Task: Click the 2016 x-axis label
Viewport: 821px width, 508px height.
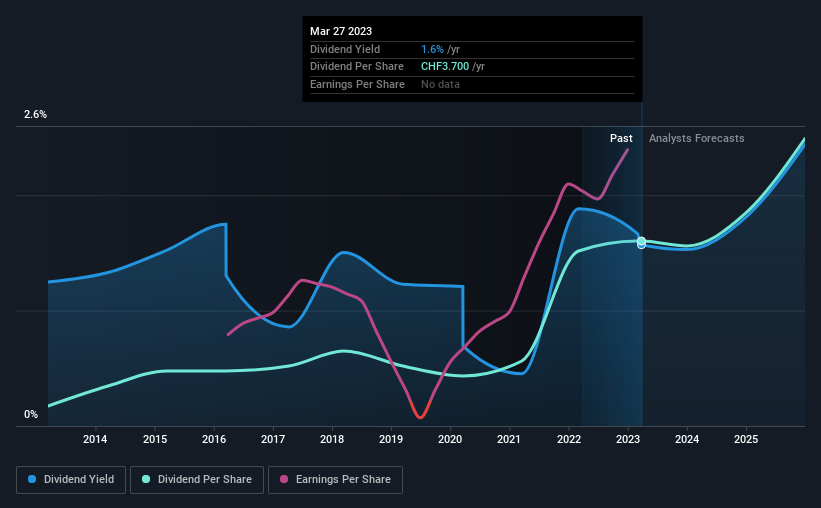Action: coord(214,439)
